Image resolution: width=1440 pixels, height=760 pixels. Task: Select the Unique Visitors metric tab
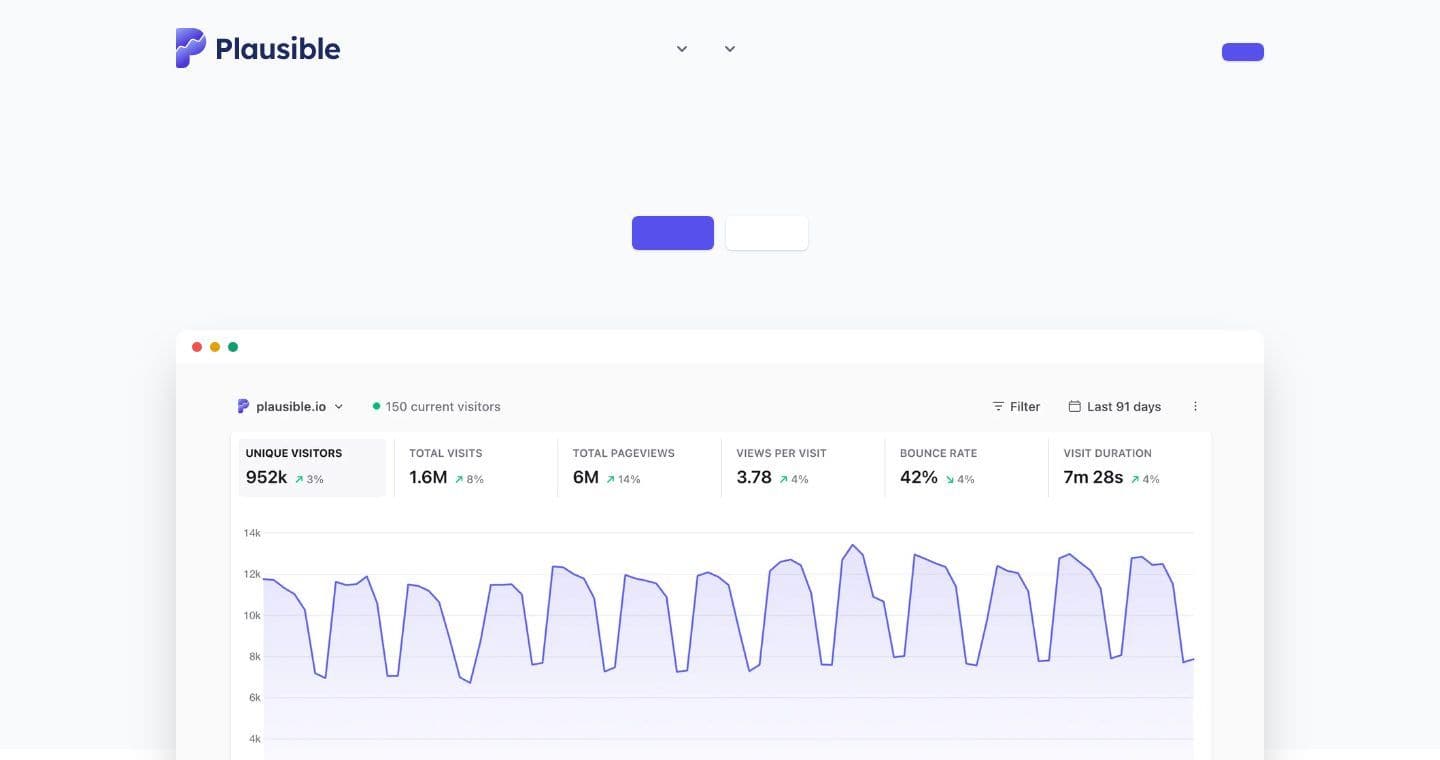click(x=312, y=467)
